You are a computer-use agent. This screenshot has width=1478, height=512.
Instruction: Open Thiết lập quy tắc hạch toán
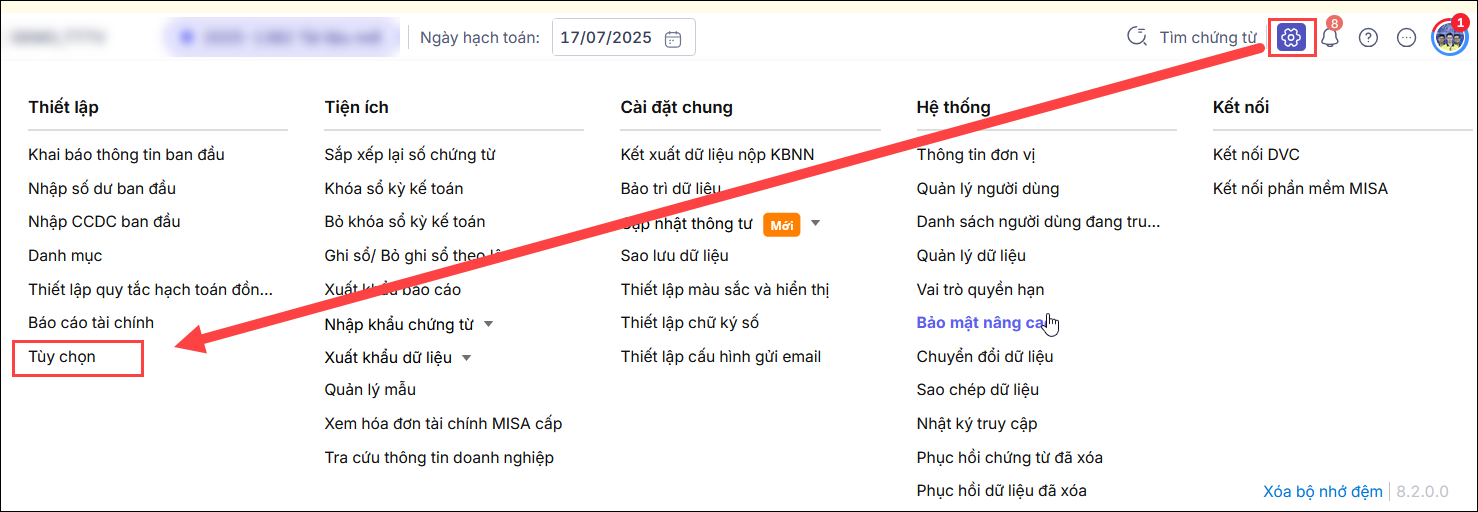coord(150,290)
